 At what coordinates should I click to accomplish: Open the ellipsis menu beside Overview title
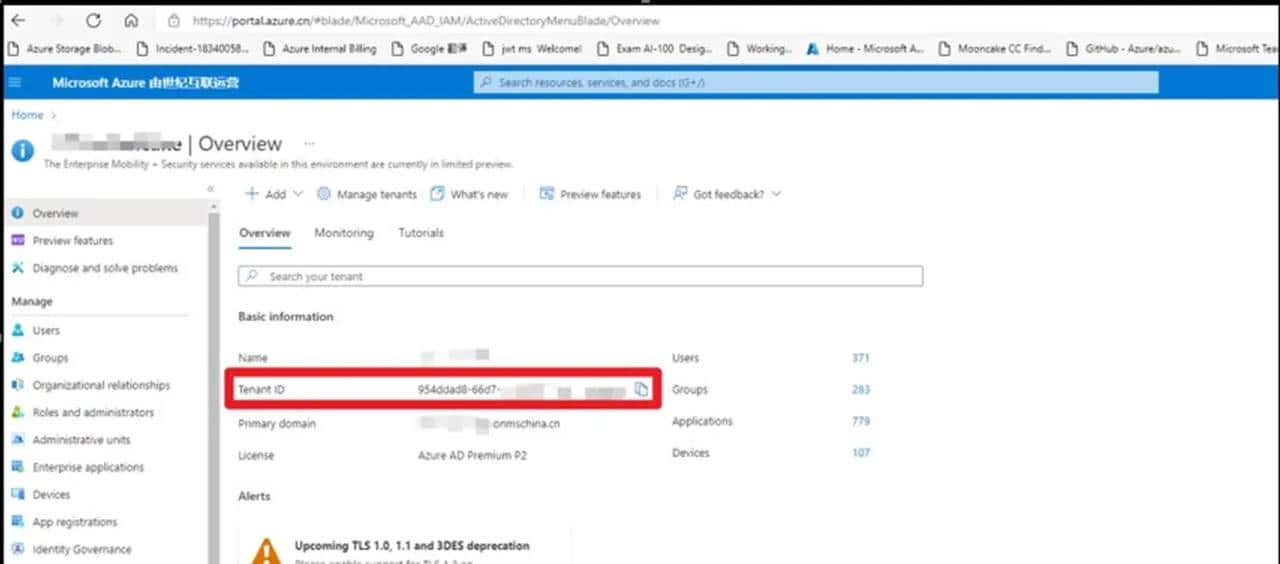tap(309, 144)
